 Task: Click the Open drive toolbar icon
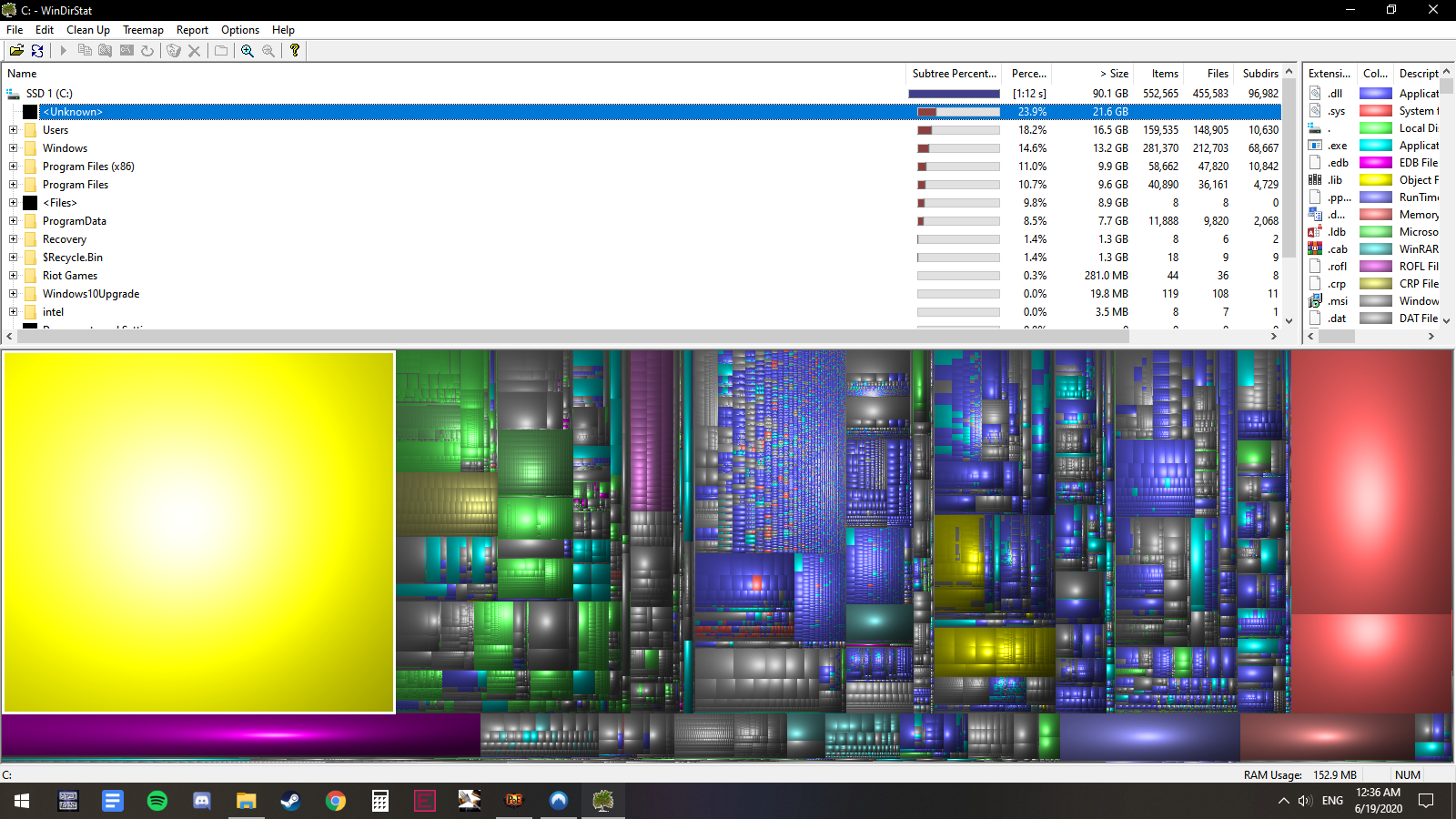16,51
